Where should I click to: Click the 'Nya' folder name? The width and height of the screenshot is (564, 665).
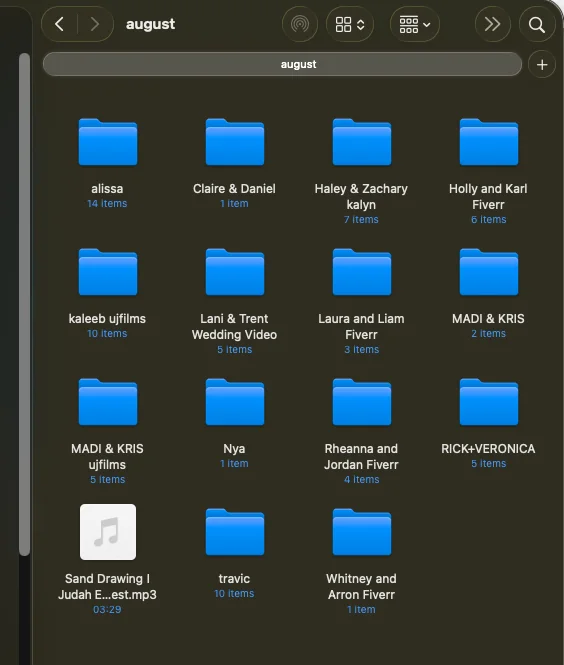pos(234,448)
